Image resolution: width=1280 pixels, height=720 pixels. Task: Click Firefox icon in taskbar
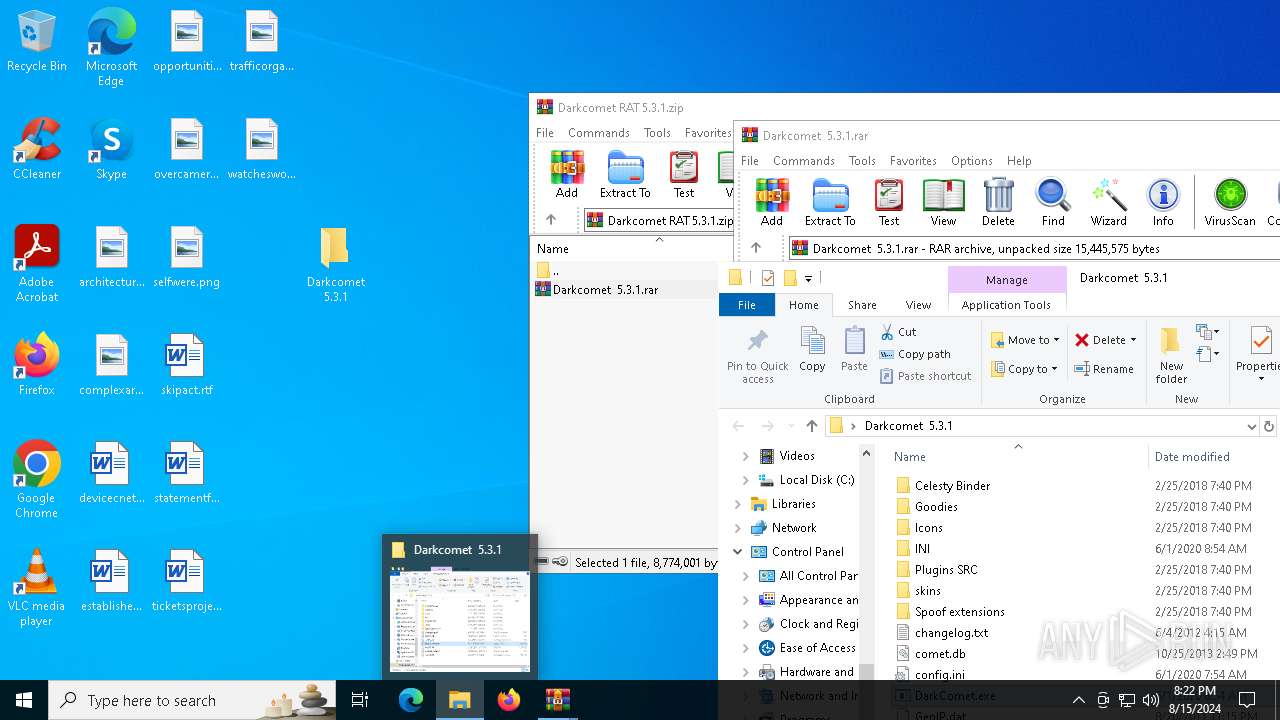pyautogui.click(x=509, y=700)
